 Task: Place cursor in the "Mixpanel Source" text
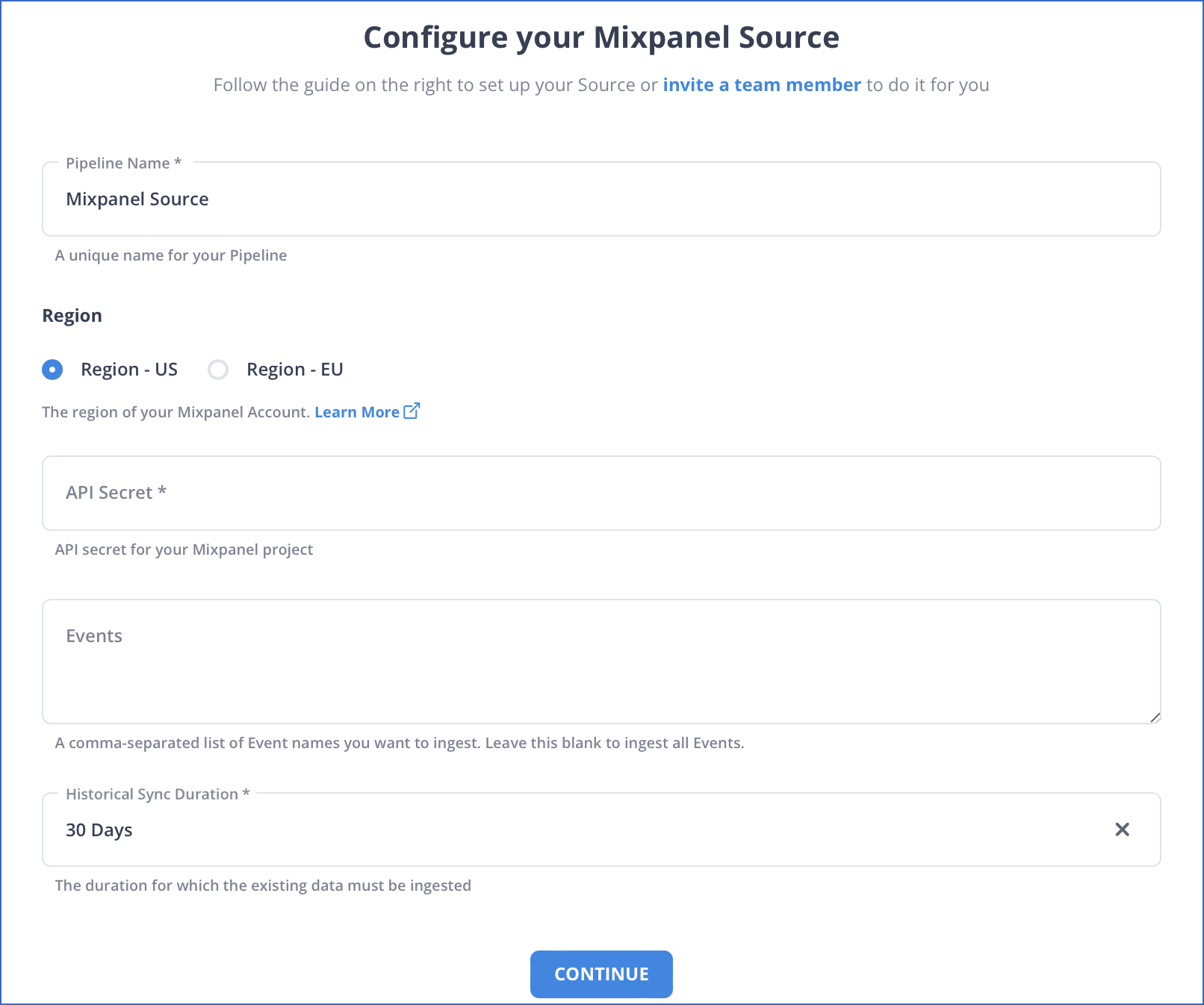(x=137, y=199)
